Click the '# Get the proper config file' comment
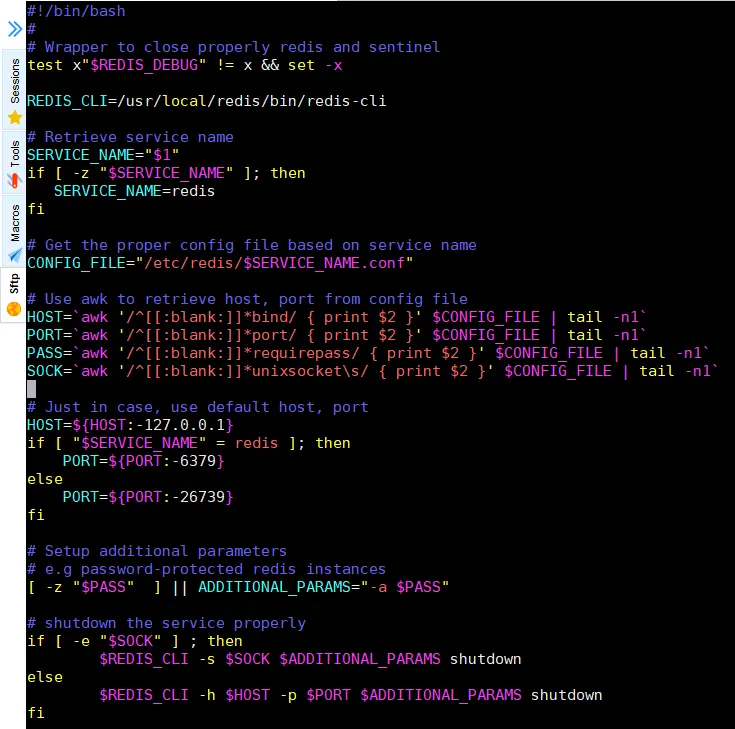 tap(252, 245)
